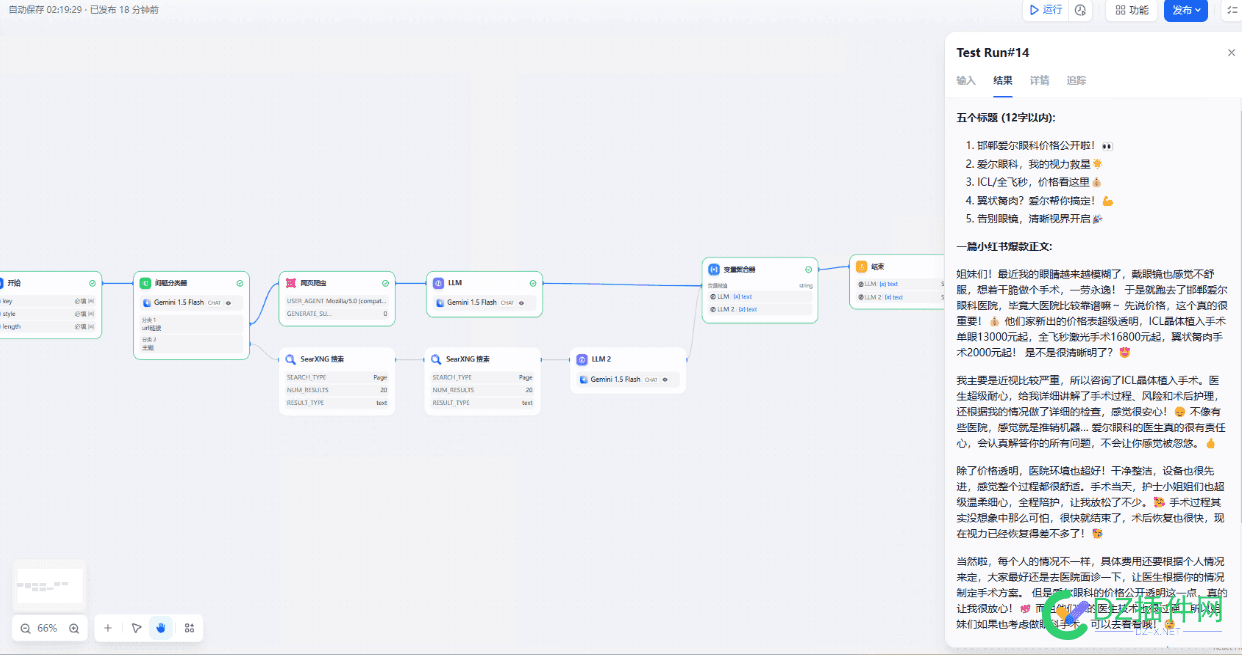
Task: Click the organize nodes layout icon
Action: click(x=189, y=628)
